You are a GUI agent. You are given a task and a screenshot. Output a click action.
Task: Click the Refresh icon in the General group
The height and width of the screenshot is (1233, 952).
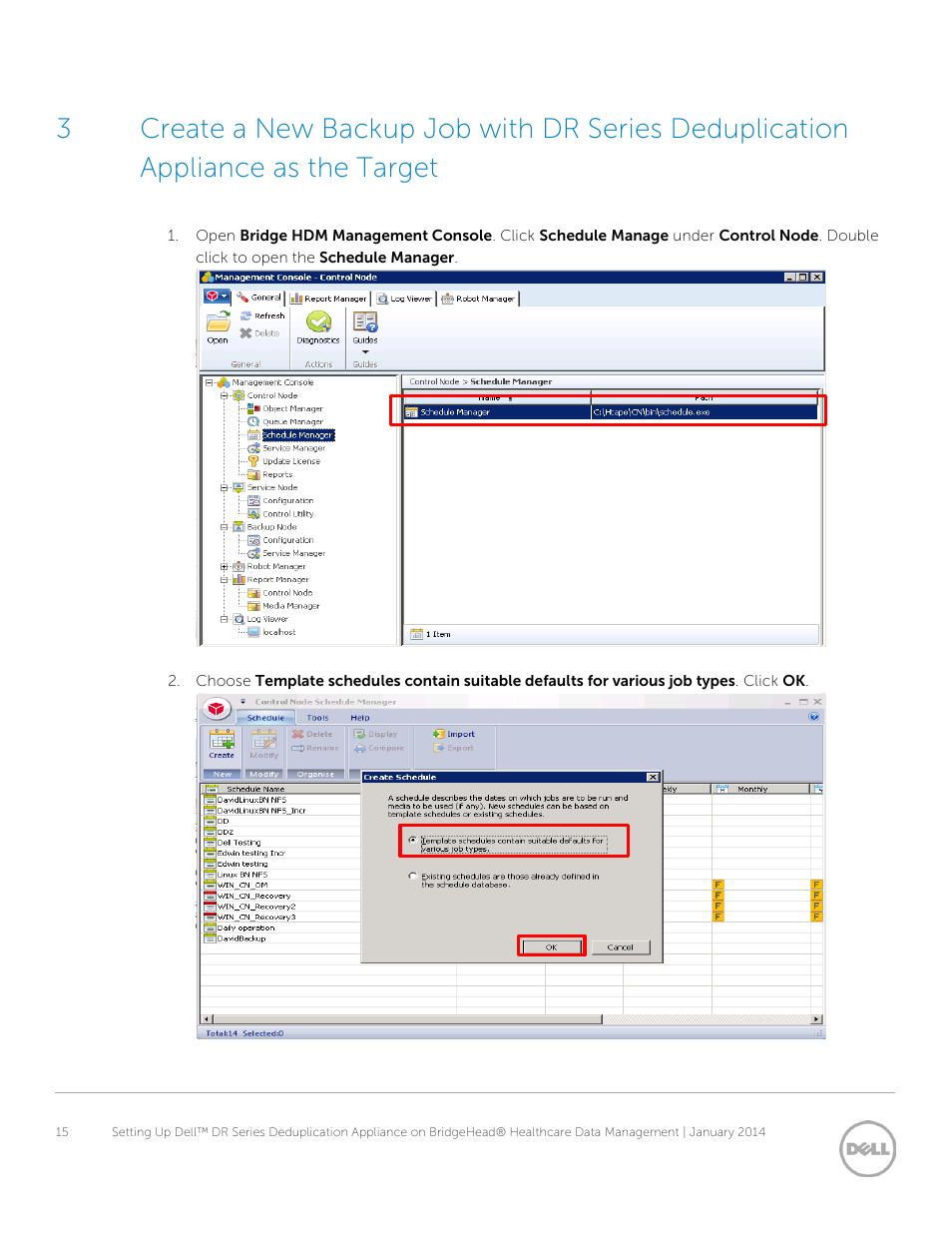click(x=245, y=315)
